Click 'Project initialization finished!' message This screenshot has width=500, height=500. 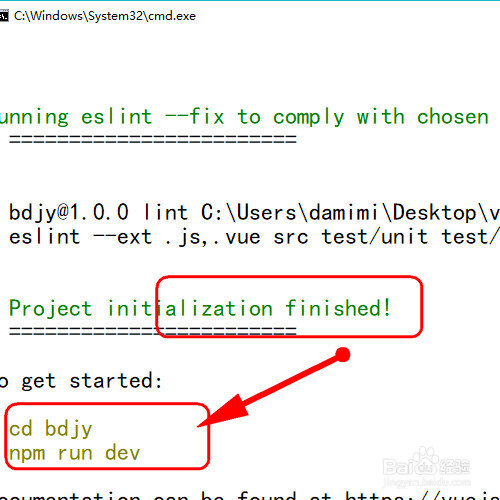coord(200,308)
